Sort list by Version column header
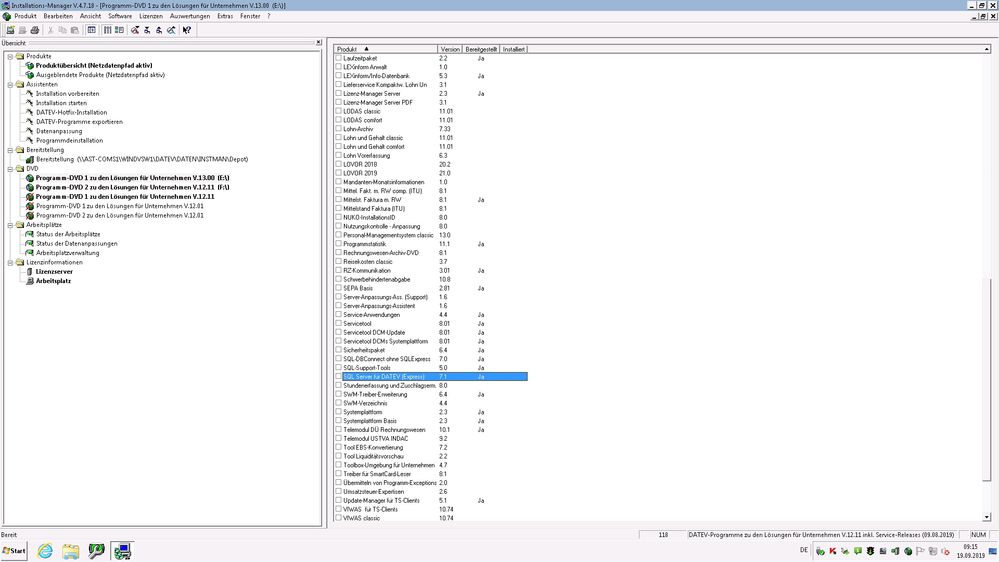The height and width of the screenshot is (562, 999). tap(450, 49)
